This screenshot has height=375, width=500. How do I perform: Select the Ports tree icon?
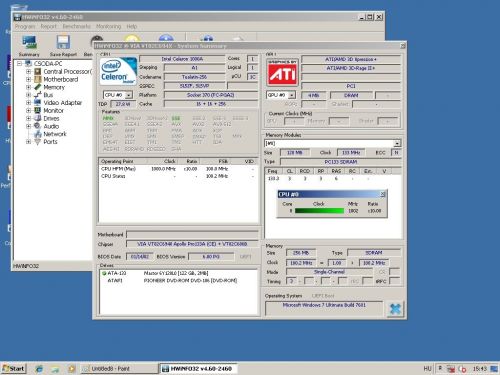pos(38,142)
